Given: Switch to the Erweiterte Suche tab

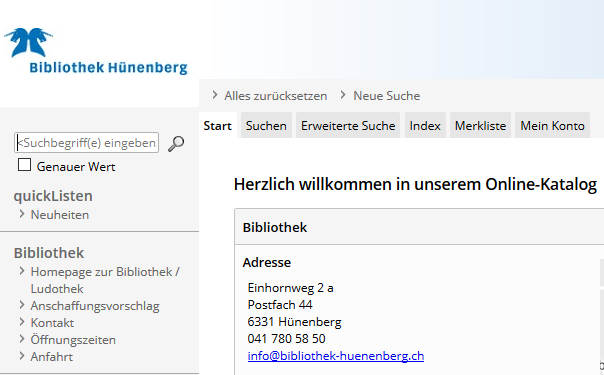Looking at the screenshot, I should [x=348, y=126].
